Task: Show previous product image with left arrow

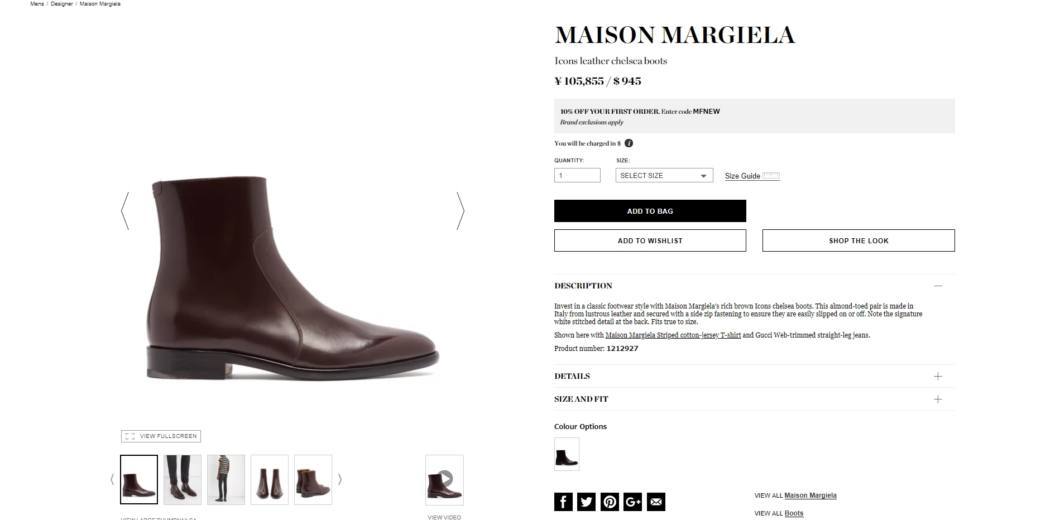Action: pos(125,211)
